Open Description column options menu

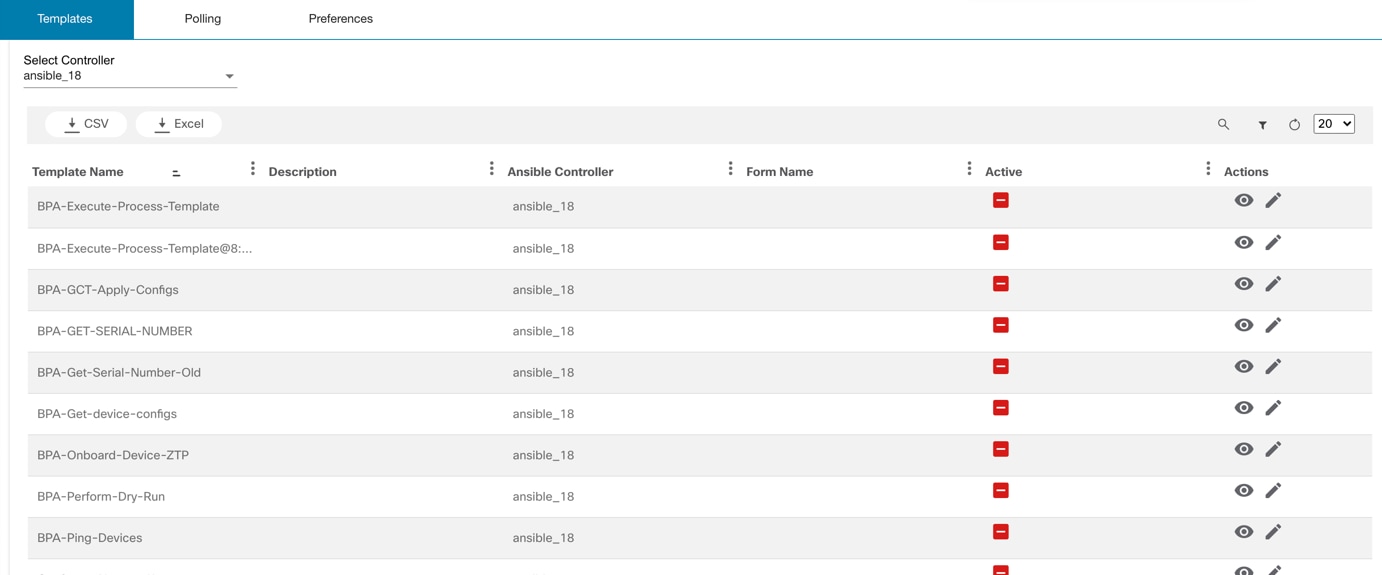coord(491,169)
